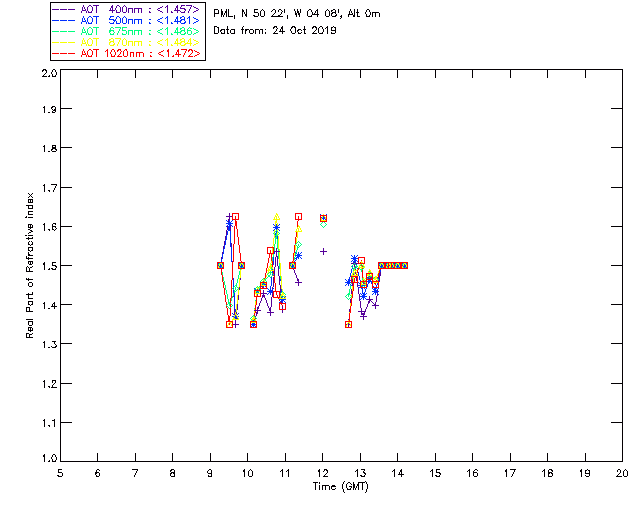Click the 11 x-axis time label
The width and height of the screenshot is (640, 512).
[x=285, y=473]
